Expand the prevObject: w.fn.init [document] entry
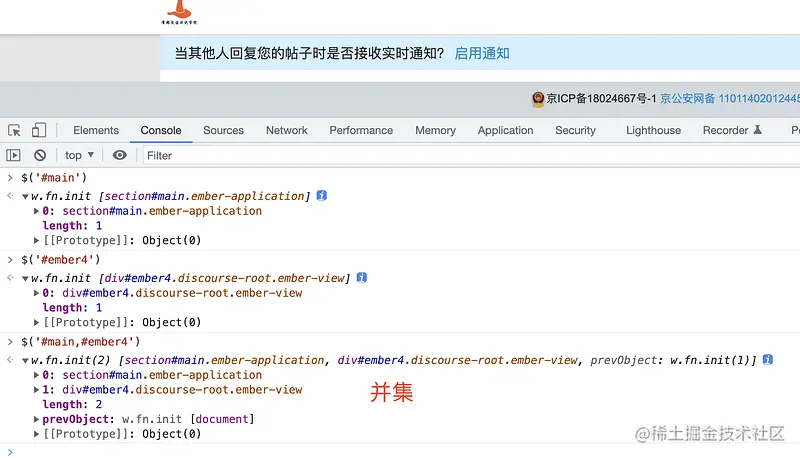The height and width of the screenshot is (458, 800). click(x=36, y=419)
